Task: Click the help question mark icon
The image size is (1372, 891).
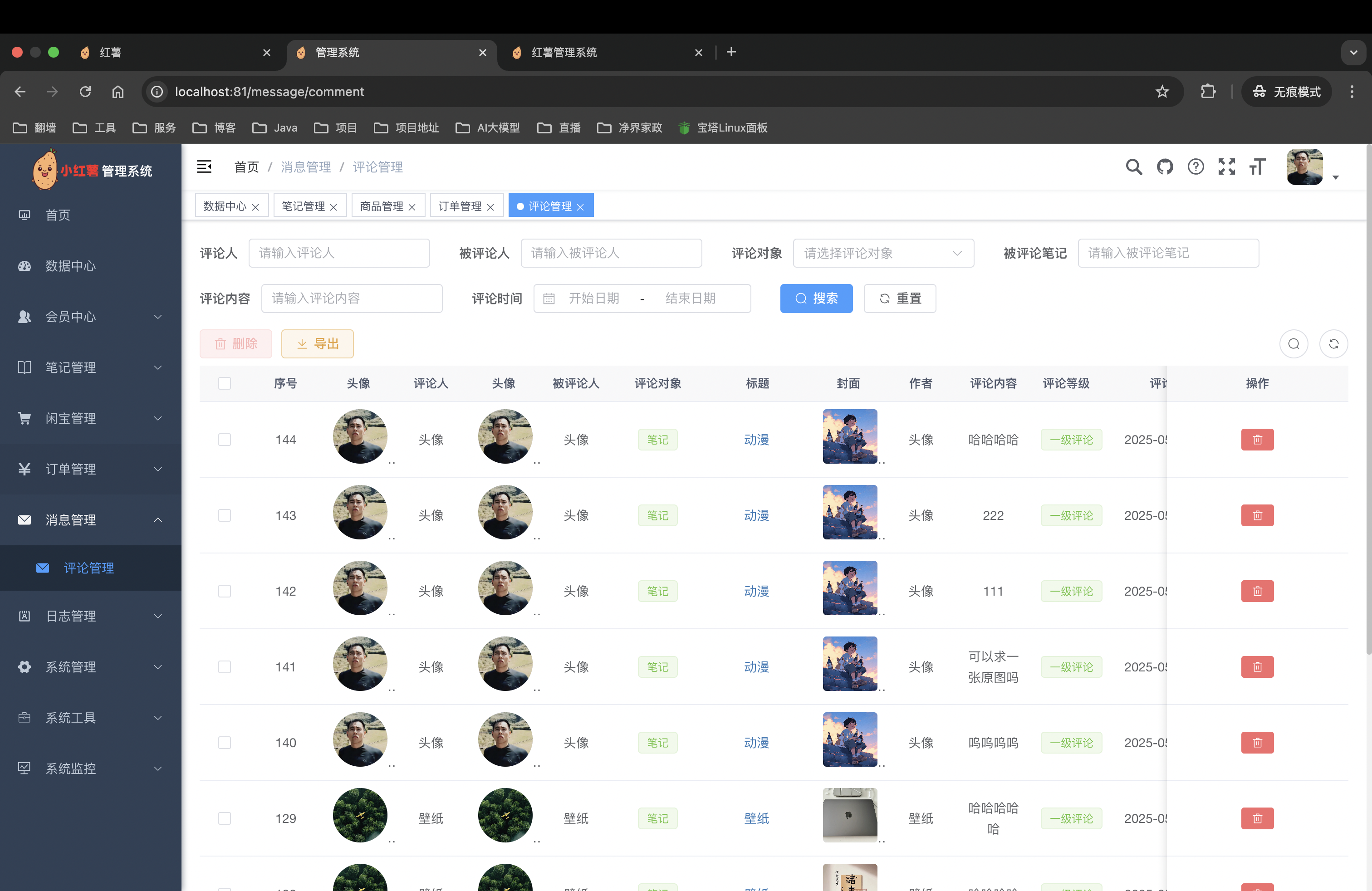Action: coord(1196,167)
